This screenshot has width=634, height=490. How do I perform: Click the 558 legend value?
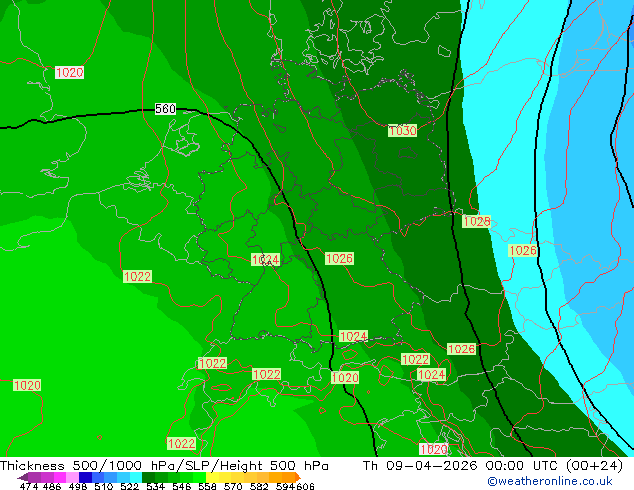click(207, 486)
